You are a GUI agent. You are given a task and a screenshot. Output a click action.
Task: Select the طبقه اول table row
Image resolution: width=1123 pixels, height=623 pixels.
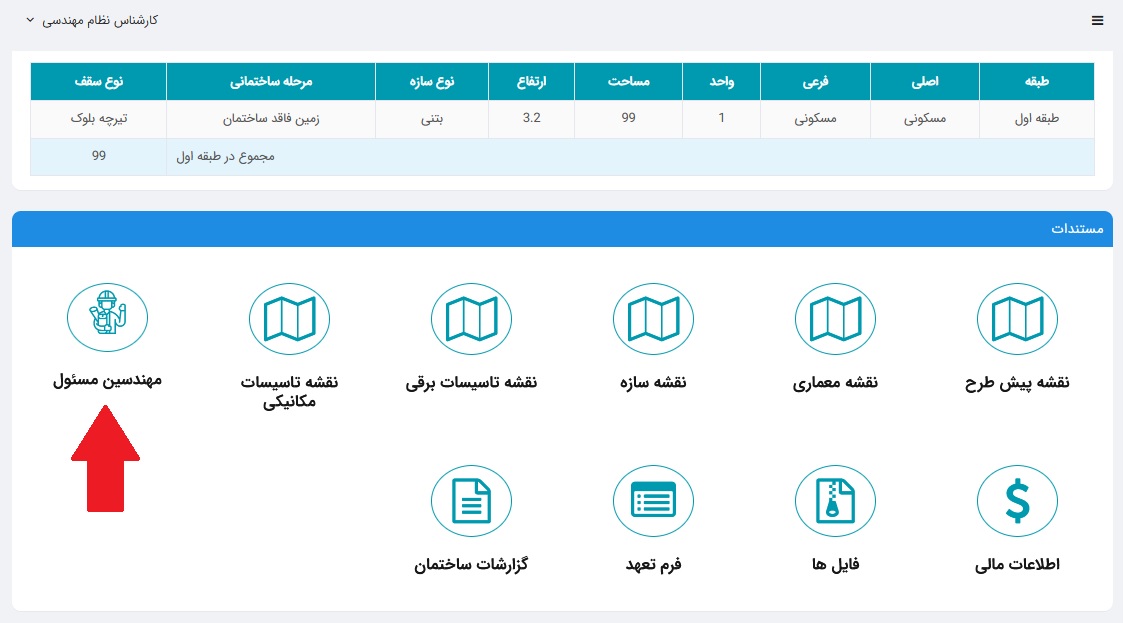click(x=561, y=117)
